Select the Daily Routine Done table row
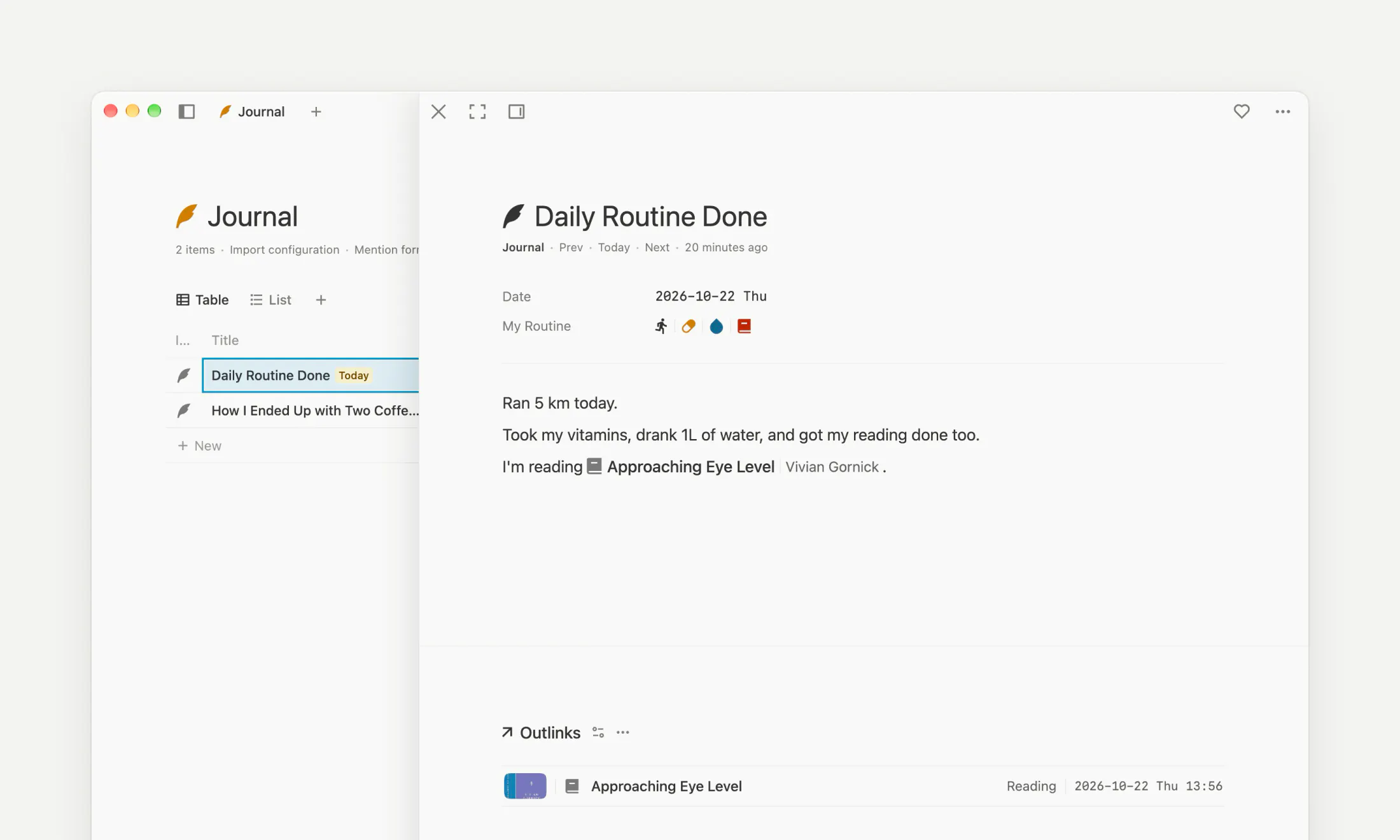This screenshot has height=840, width=1400. click(x=311, y=375)
